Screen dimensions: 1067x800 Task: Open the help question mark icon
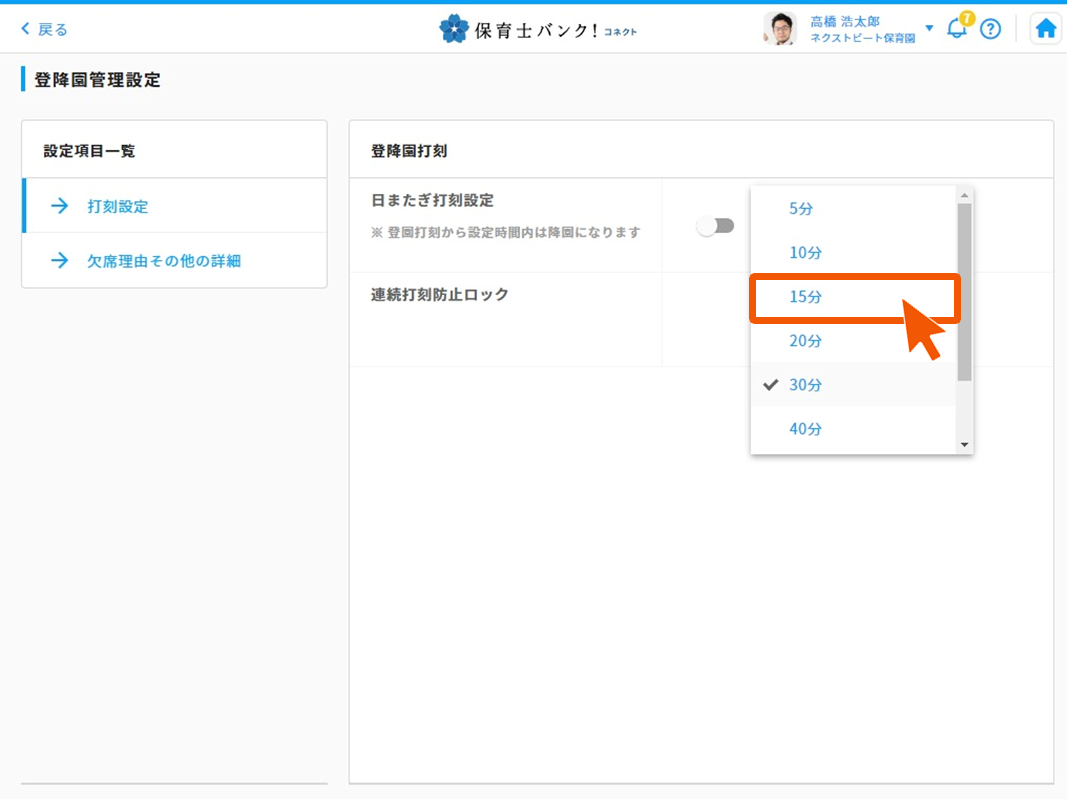(x=990, y=29)
